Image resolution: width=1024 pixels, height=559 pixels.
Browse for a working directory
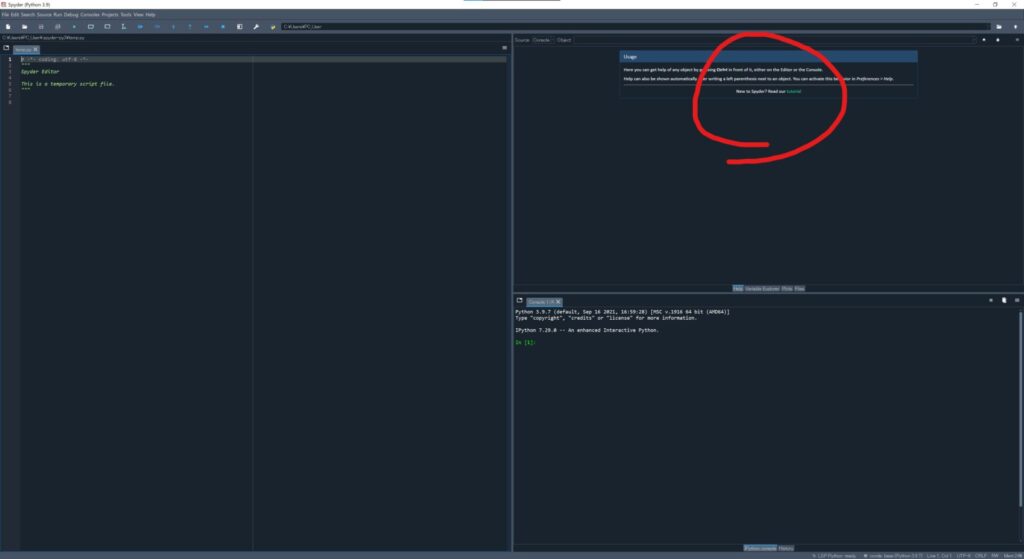pyautogui.click(x=999, y=27)
